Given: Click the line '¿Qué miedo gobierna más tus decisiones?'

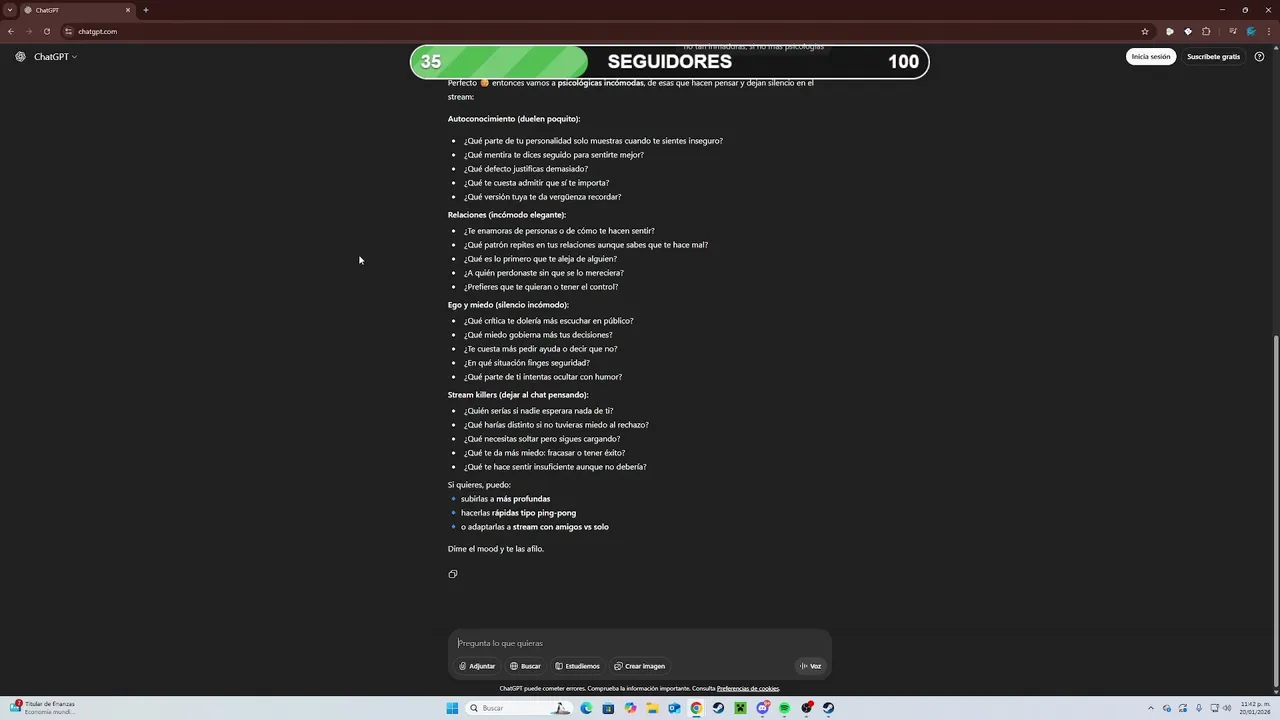Looking at the screenshot, I should click(538, 335).
